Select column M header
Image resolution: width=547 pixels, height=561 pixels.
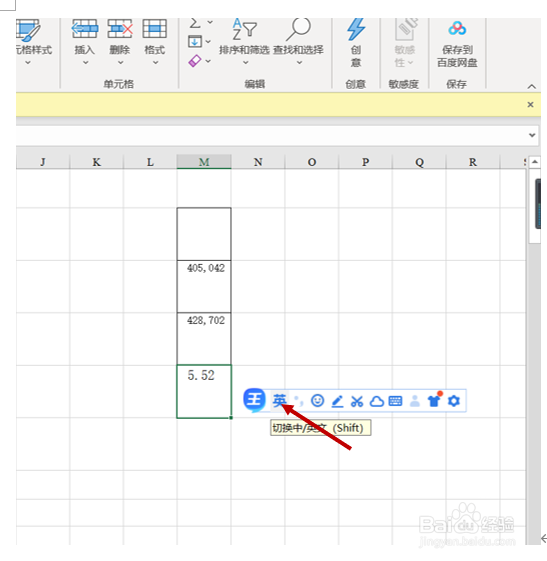[204, 162]
